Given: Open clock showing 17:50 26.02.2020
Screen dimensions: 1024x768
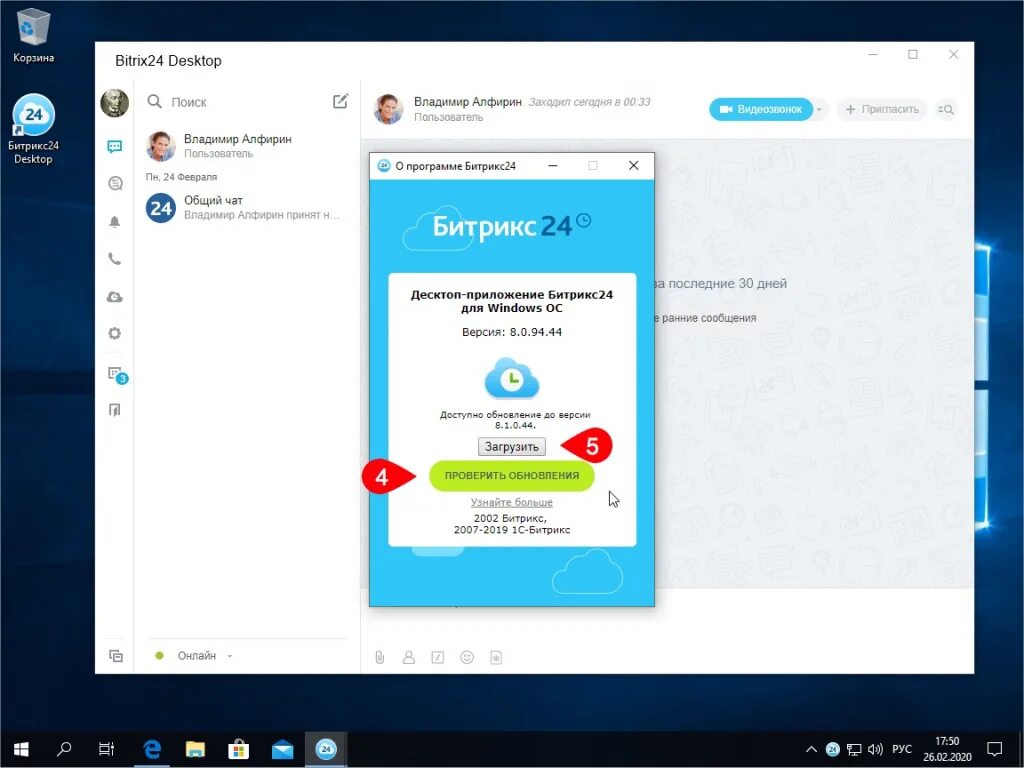Looking at the screenshot, I should click(947, 749).
